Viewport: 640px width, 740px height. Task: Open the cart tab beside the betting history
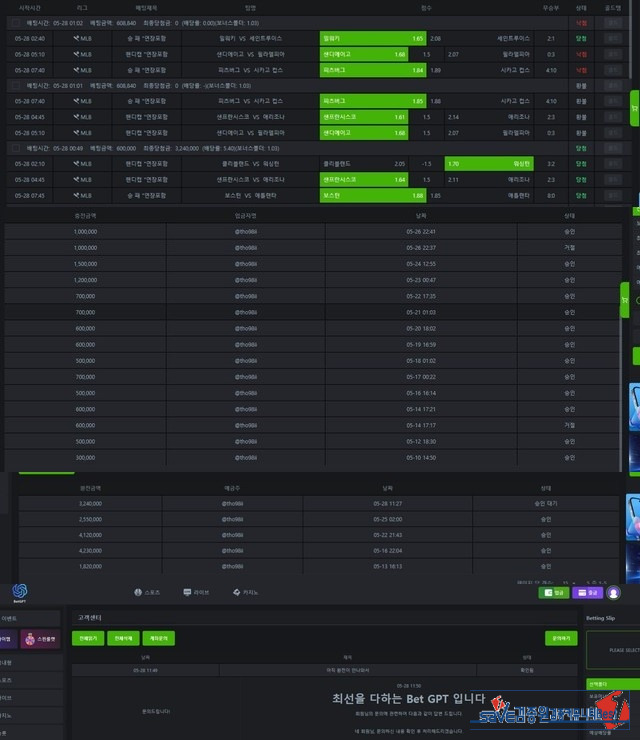click(x=635, y=108)
